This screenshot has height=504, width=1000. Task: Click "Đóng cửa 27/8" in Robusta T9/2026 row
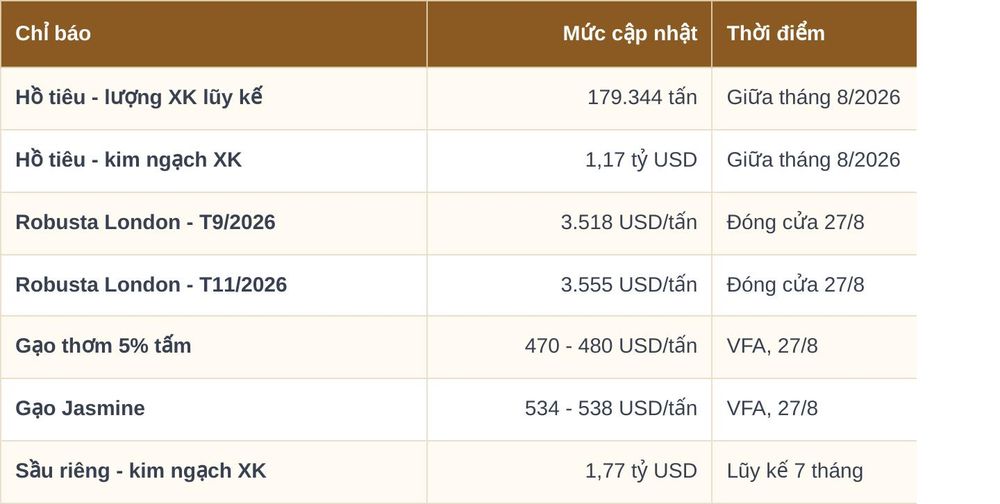(x=795, y=222)
